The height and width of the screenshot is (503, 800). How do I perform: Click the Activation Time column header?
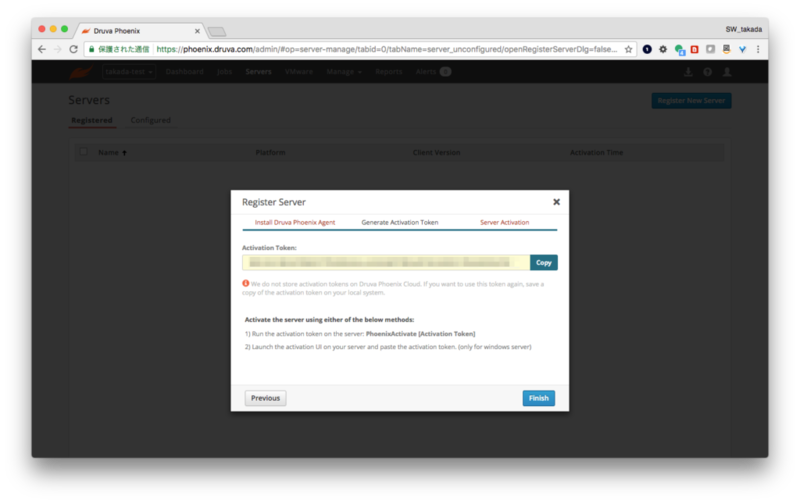[596, 153]
